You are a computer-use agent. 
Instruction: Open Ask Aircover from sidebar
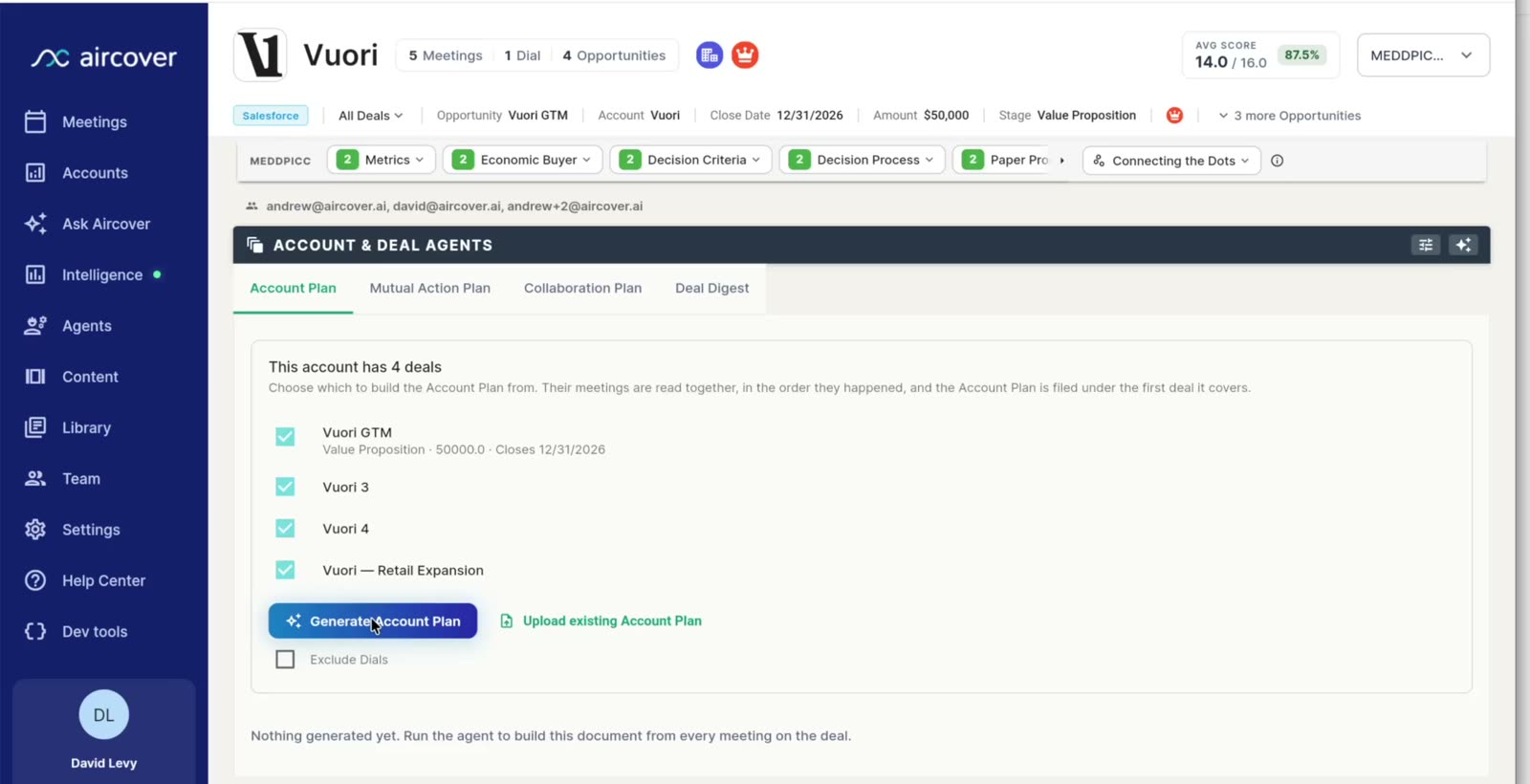106,224
